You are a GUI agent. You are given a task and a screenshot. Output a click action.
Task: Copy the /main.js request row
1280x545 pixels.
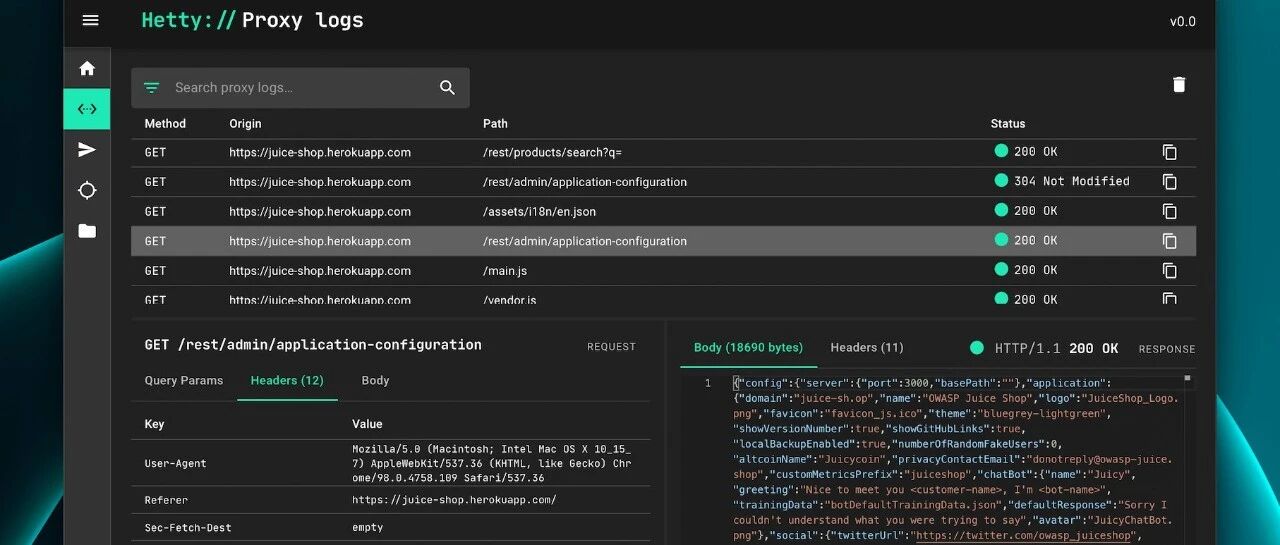tap(1169, 270)
